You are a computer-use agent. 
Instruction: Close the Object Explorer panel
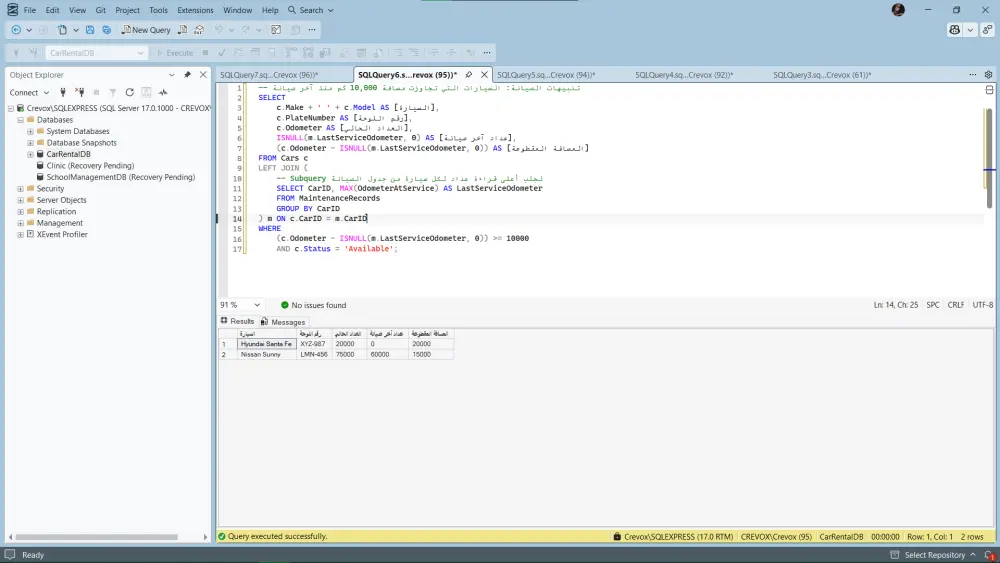click(203, 75)
